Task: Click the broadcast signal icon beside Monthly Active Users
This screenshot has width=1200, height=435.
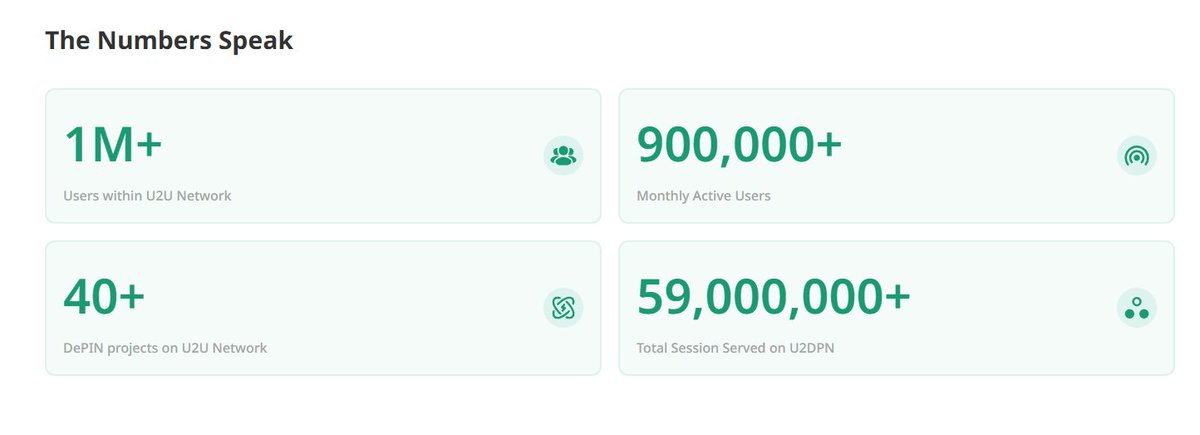Action: (1136, 155)
